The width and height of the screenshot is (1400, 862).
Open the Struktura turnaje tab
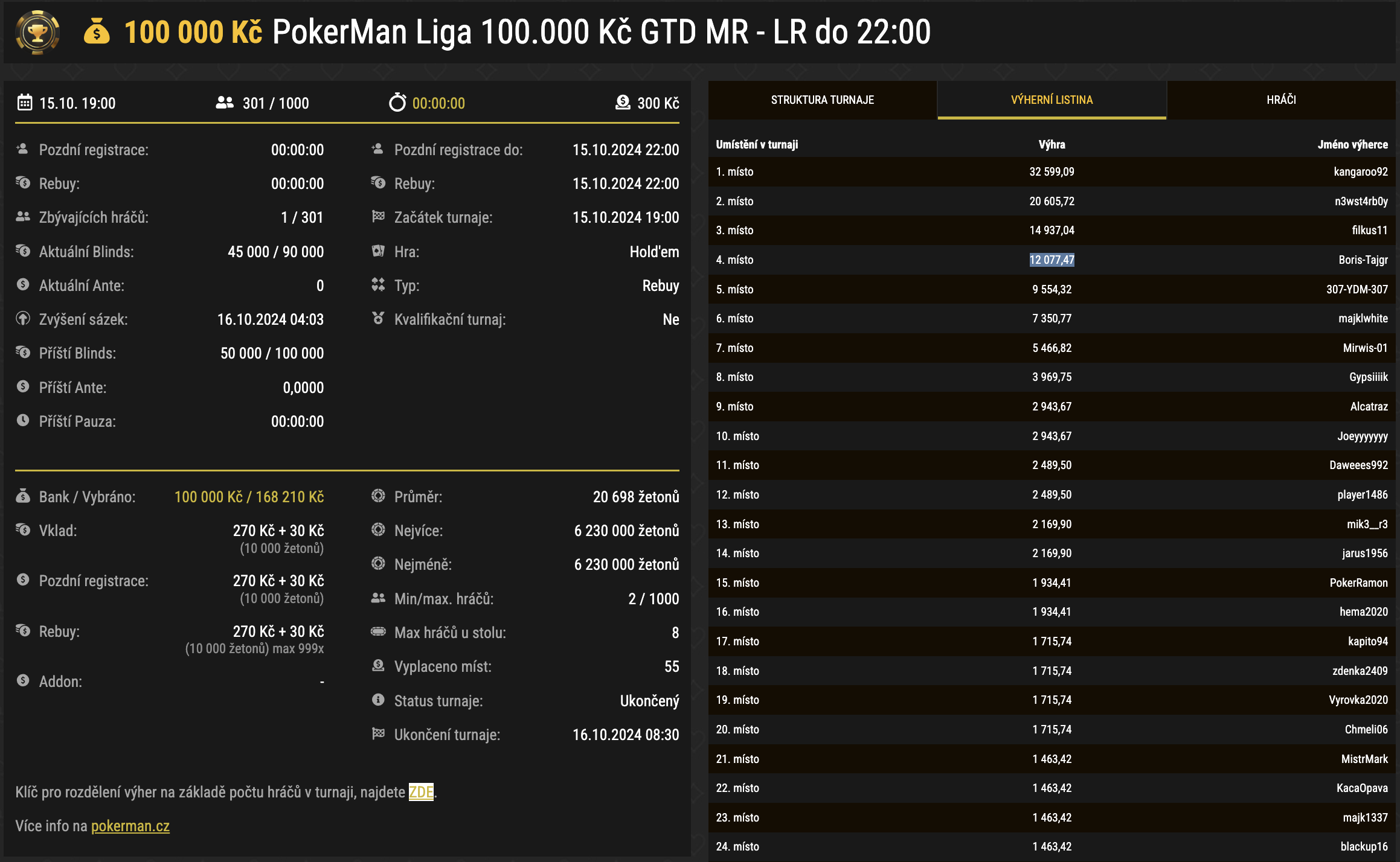coord(823,100)
